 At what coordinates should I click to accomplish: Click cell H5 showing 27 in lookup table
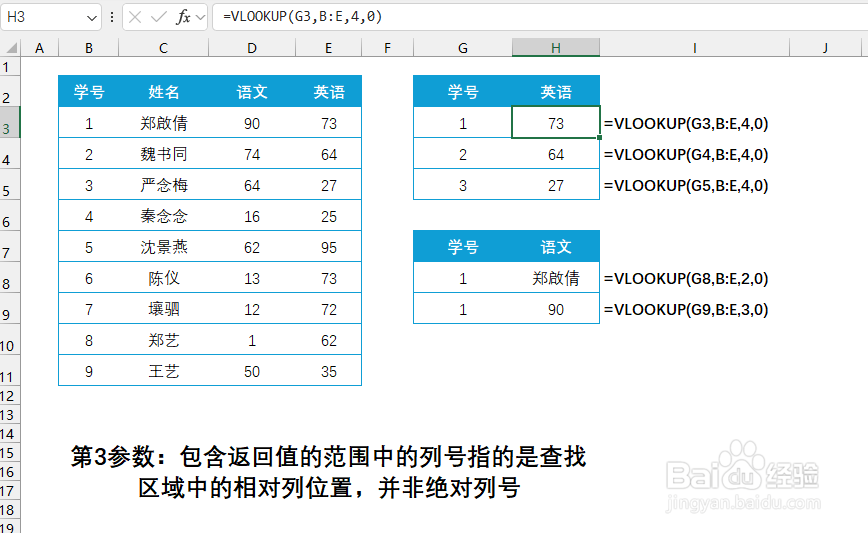(x=556, y=185)
